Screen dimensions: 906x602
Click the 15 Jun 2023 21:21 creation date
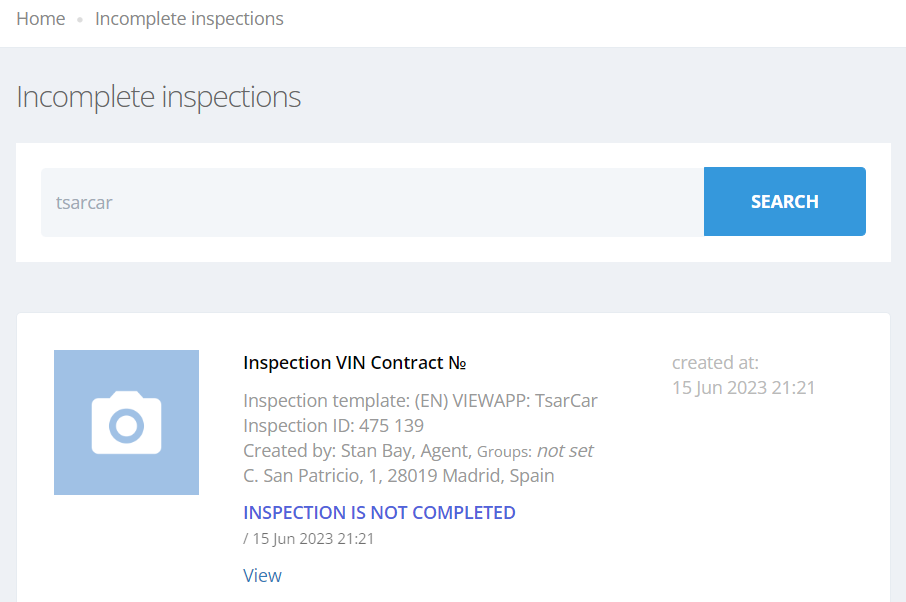coord(743,388)
